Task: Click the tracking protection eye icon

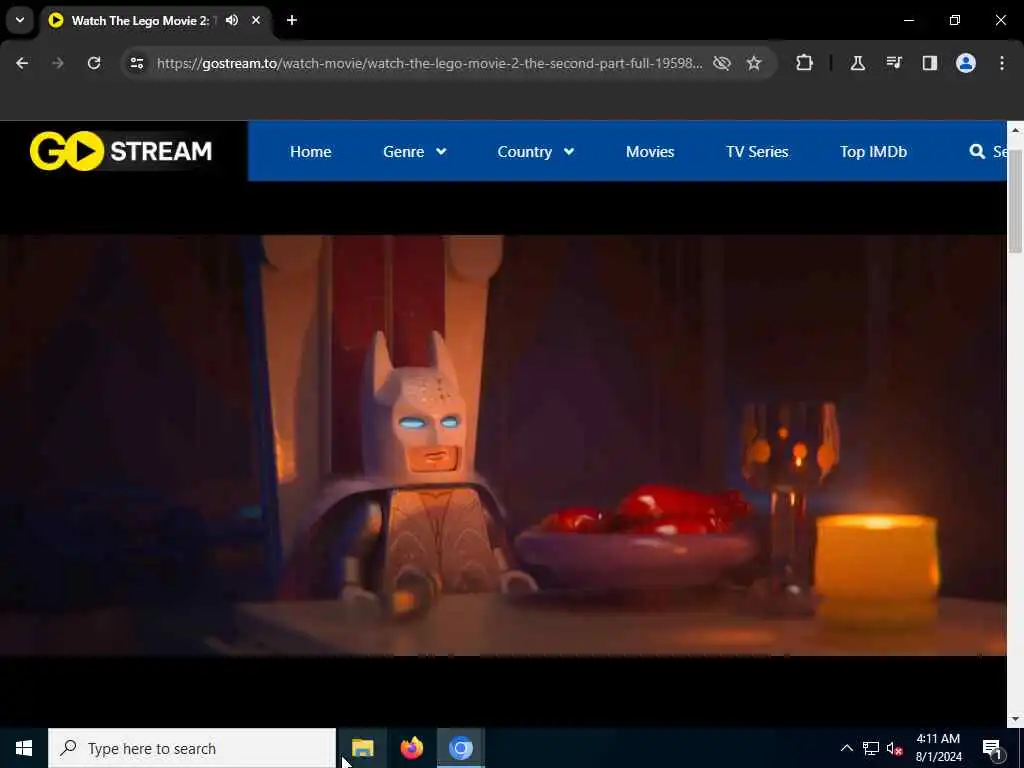Action: 722,63
